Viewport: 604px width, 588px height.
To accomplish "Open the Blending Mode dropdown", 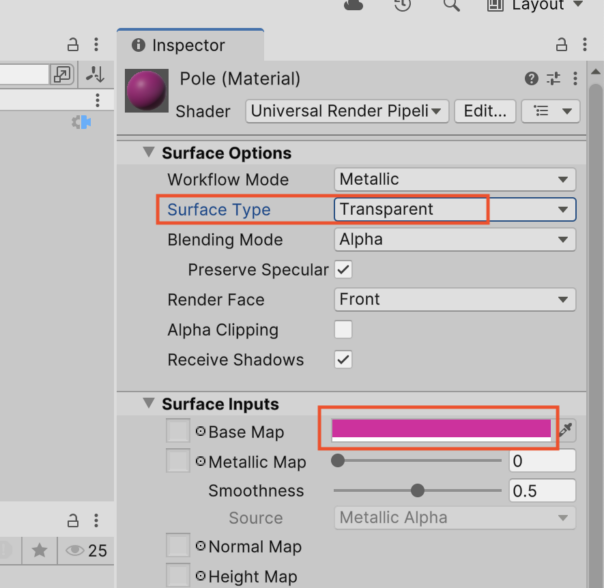I will click(x=455, y=240).
